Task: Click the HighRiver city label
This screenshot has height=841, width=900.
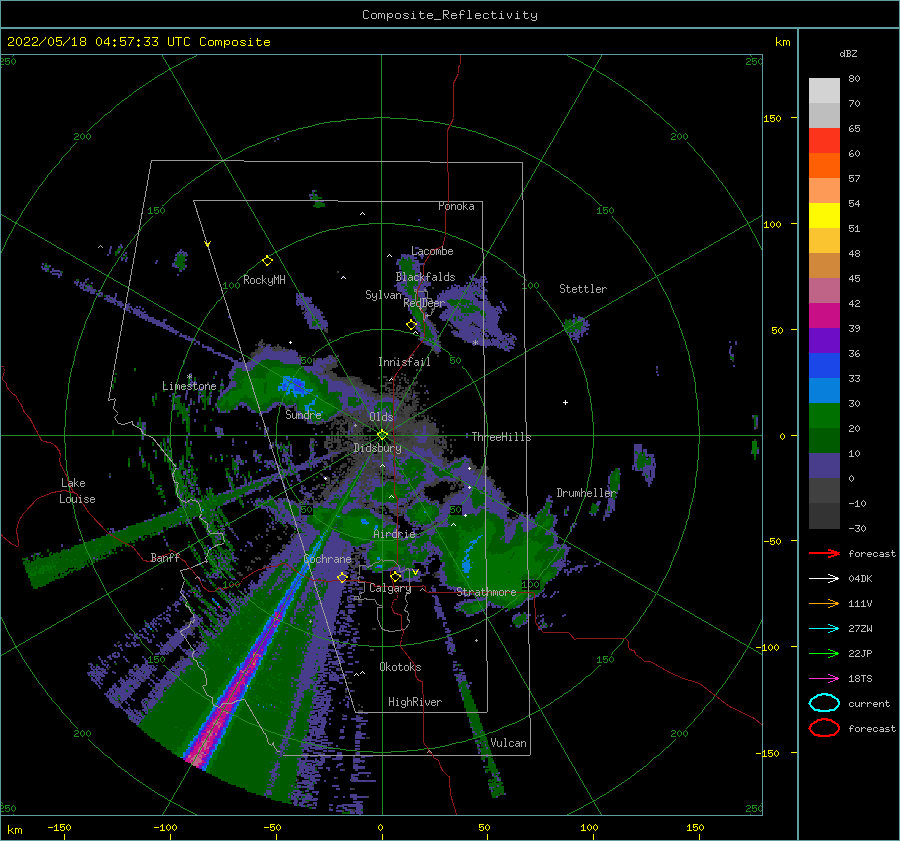Action: 415,702
